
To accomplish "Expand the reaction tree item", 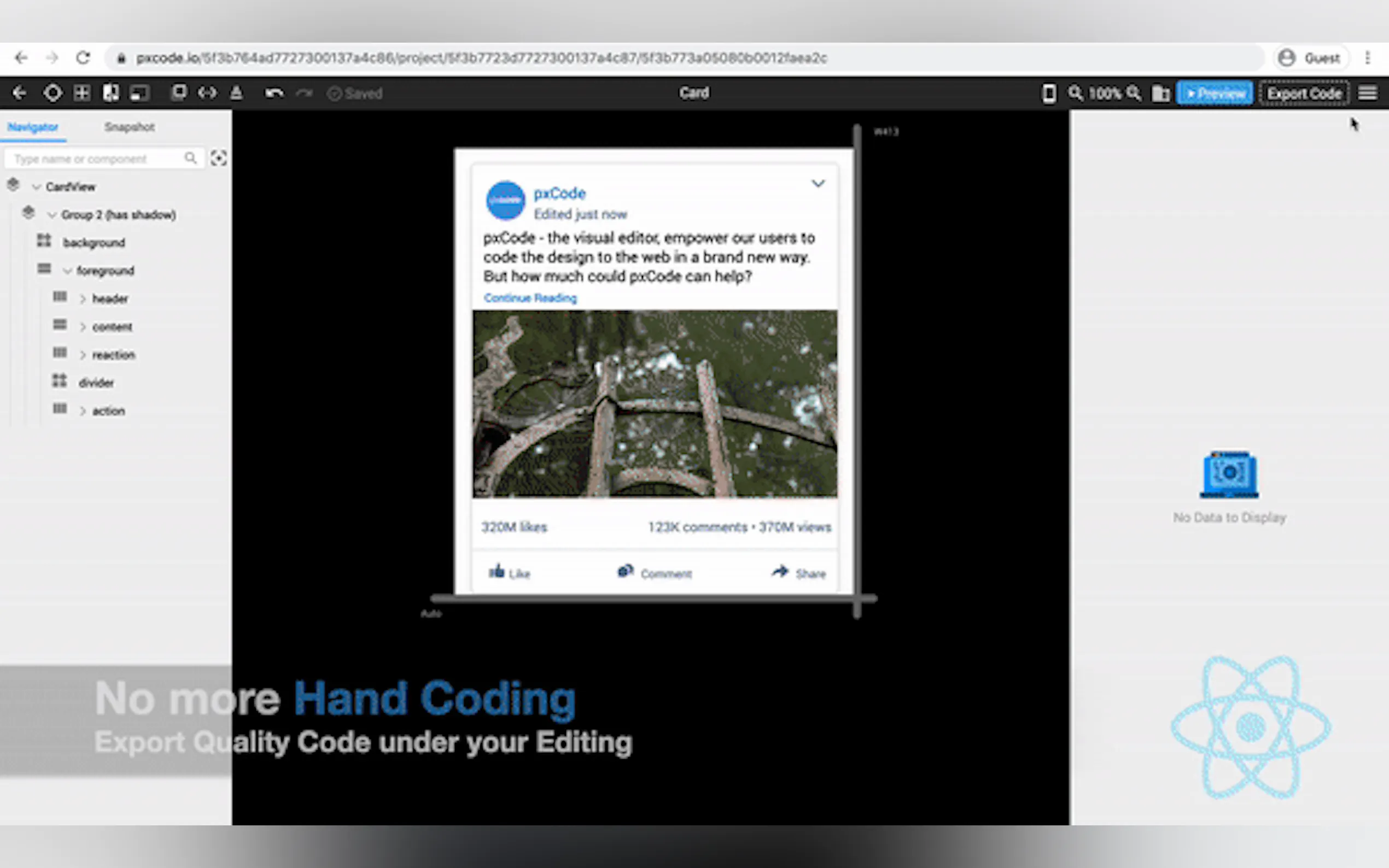I will point(83,355).
